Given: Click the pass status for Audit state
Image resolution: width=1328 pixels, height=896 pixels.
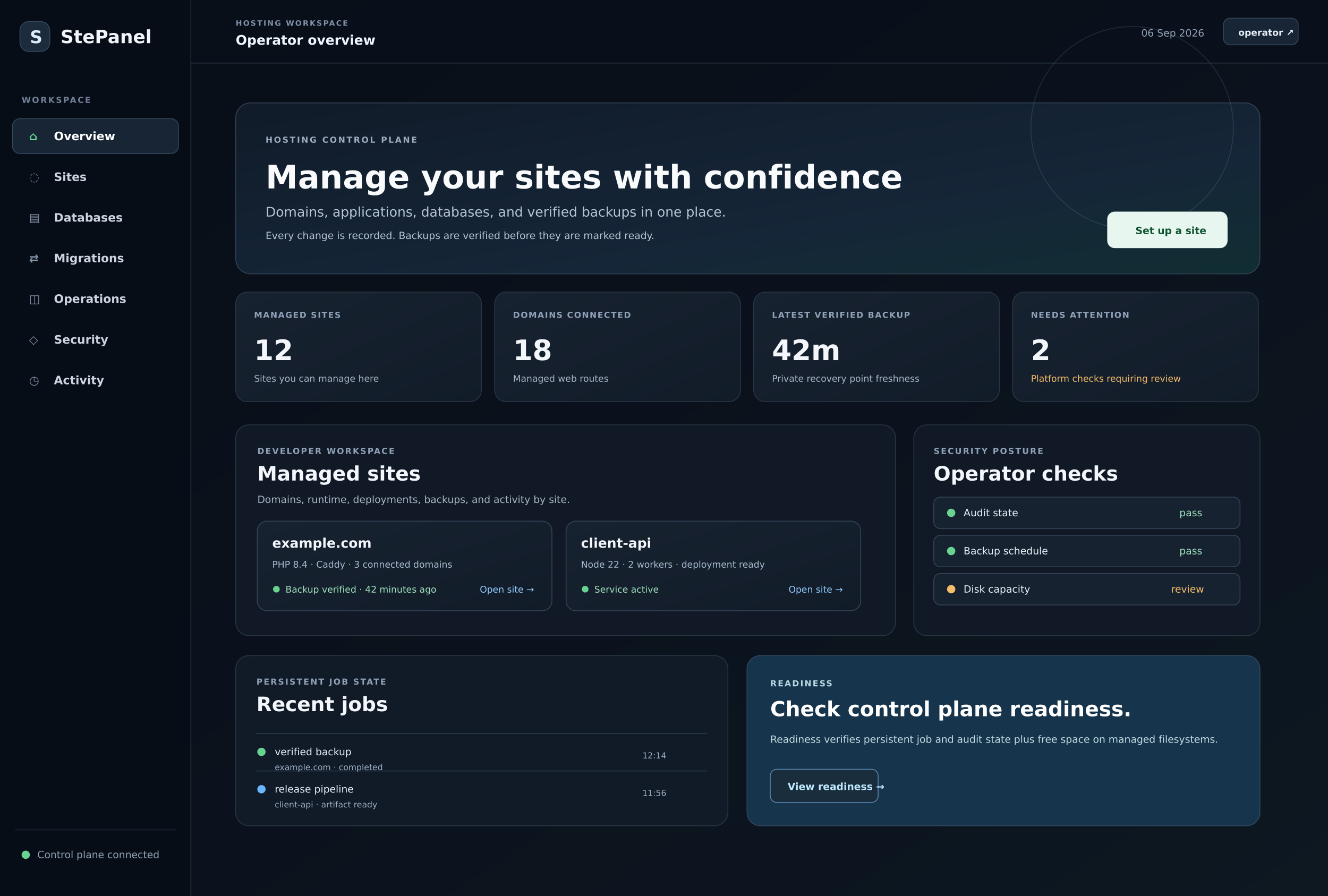Looking at the screenshot, I should click(x=1190, y=513).
